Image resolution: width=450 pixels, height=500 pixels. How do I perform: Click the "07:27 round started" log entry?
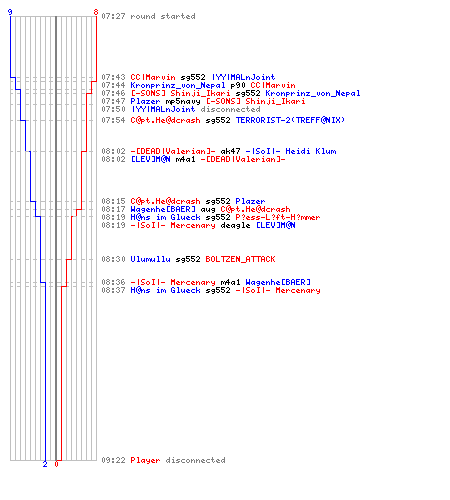(x=148, y=16)
